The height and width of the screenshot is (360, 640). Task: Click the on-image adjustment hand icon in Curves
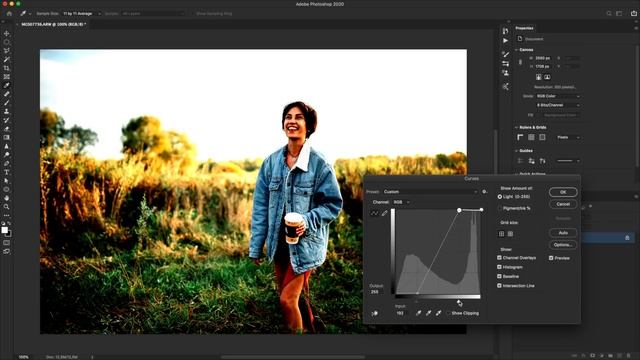374,313
